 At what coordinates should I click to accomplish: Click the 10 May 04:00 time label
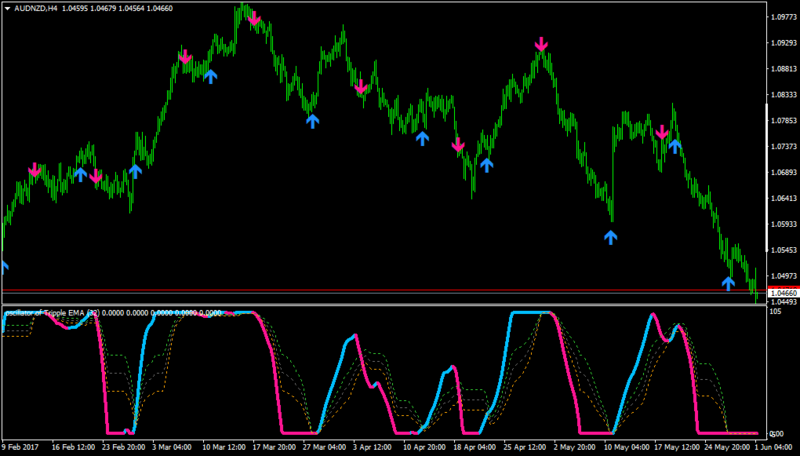pyautogui.click(x=626, y=447)
